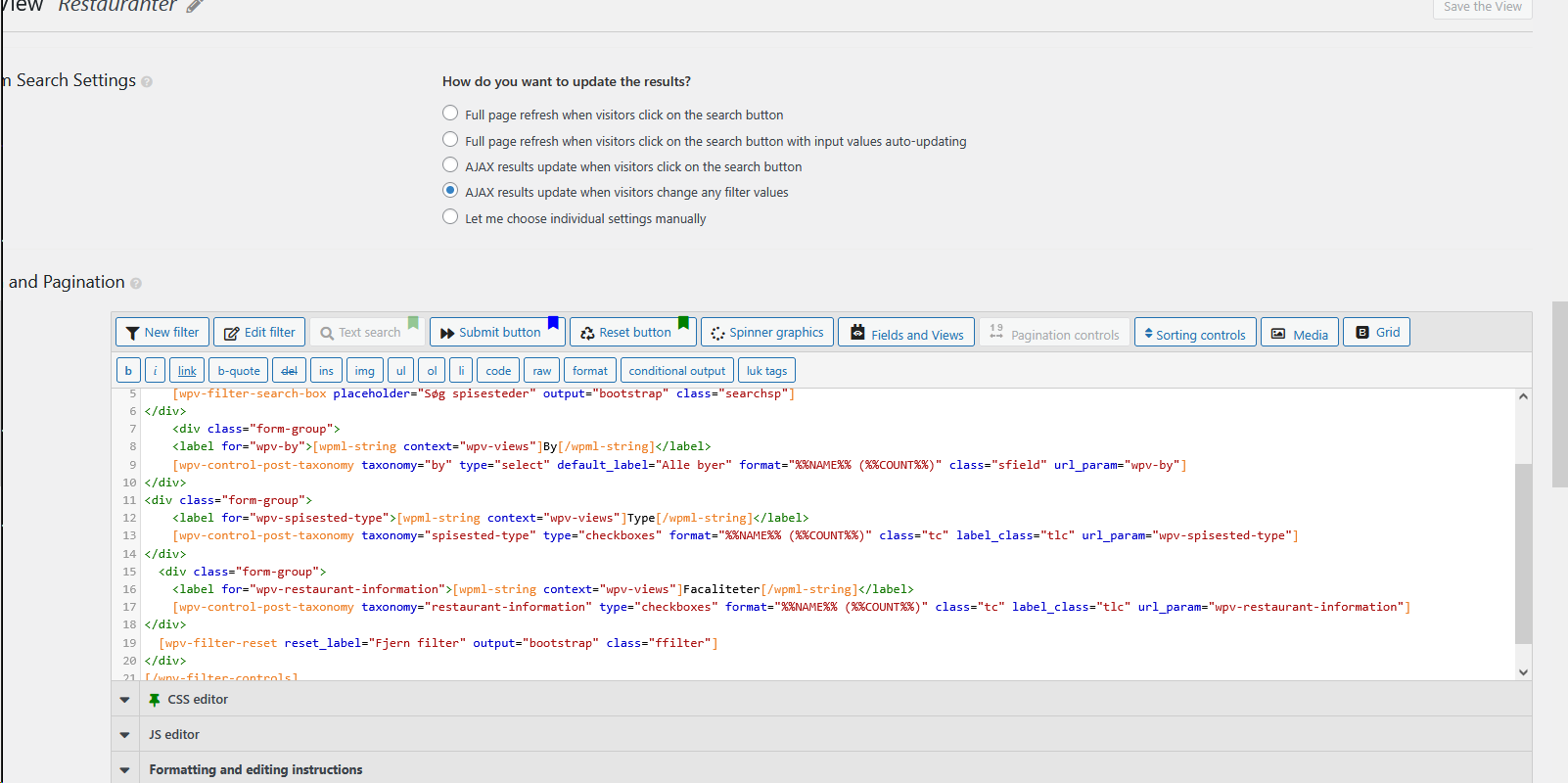Screen dimensions: 1568x783
Task: Click the Sorting controls text label
Action: click(1201, 335)
